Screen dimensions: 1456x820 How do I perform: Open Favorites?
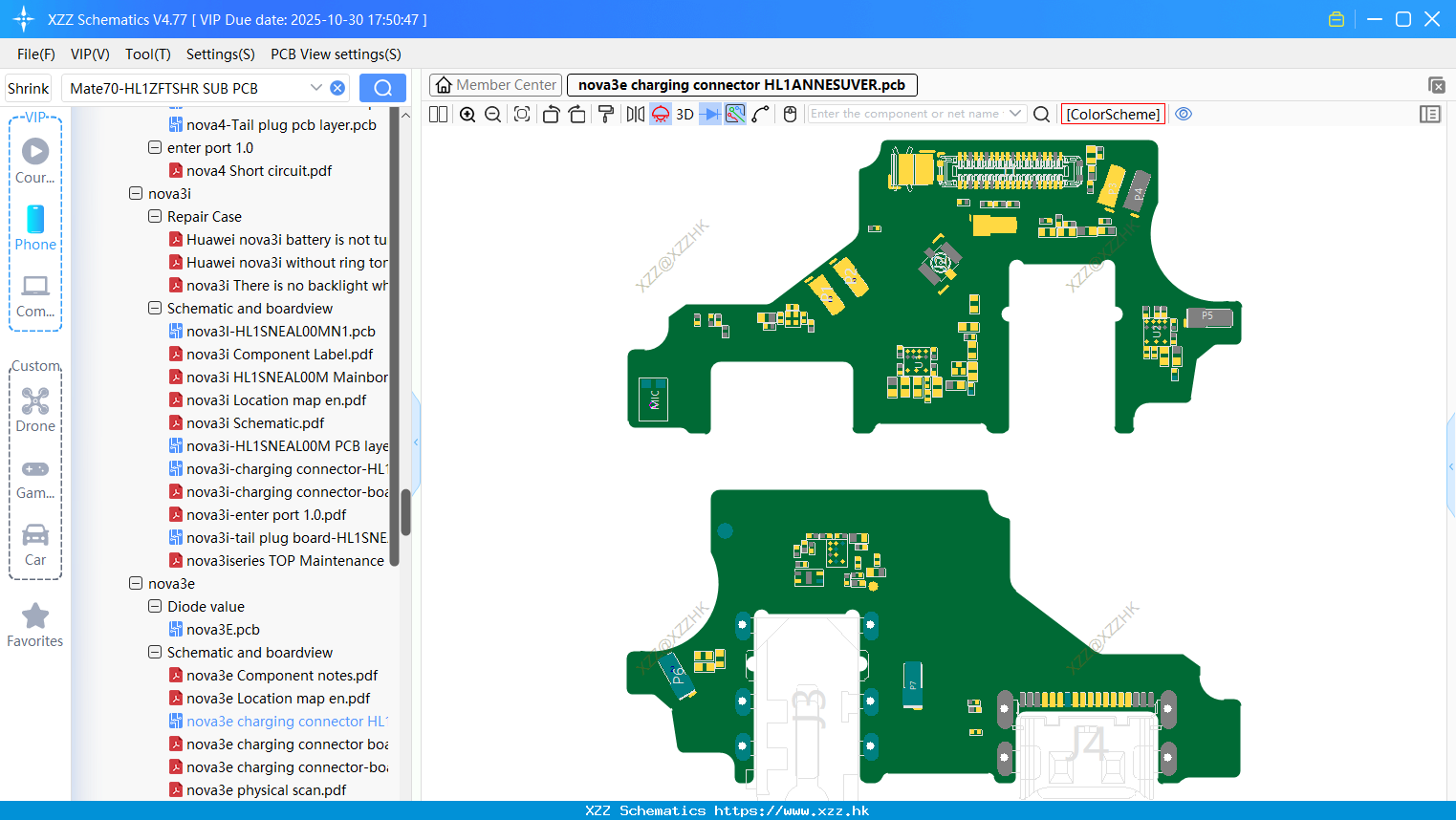[x=35, y=626]
